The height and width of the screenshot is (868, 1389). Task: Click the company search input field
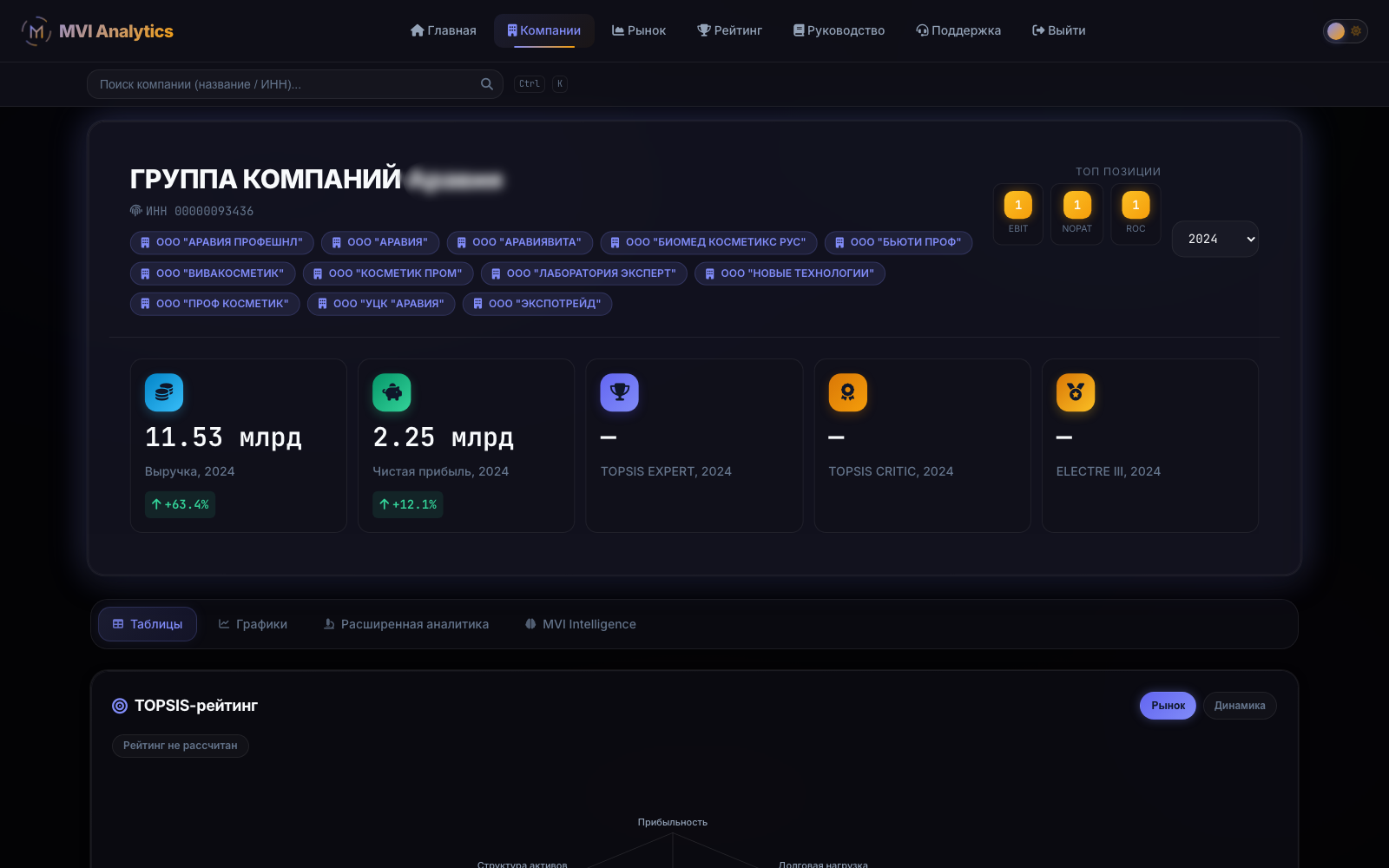coord(295,84)
